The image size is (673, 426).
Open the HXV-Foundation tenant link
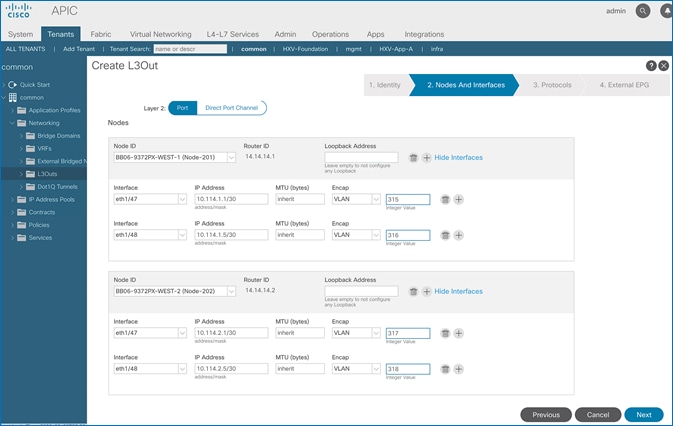305,49
